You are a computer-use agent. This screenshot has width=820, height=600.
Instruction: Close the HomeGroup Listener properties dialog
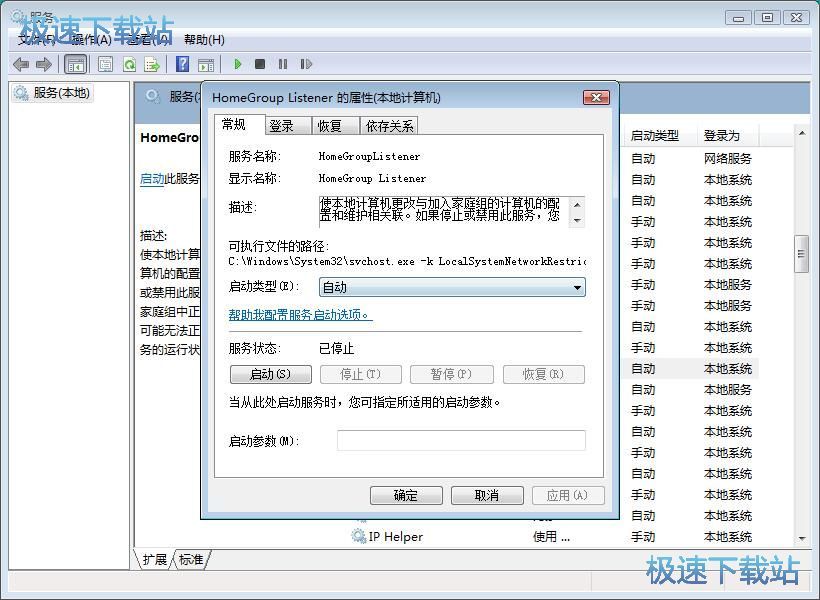[596, 97]
